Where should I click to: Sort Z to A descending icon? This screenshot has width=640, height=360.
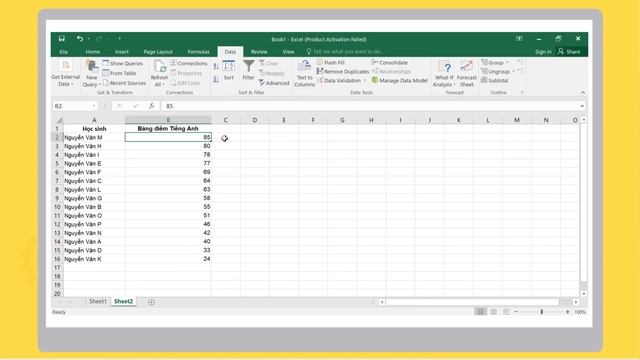tap(216, 79)
